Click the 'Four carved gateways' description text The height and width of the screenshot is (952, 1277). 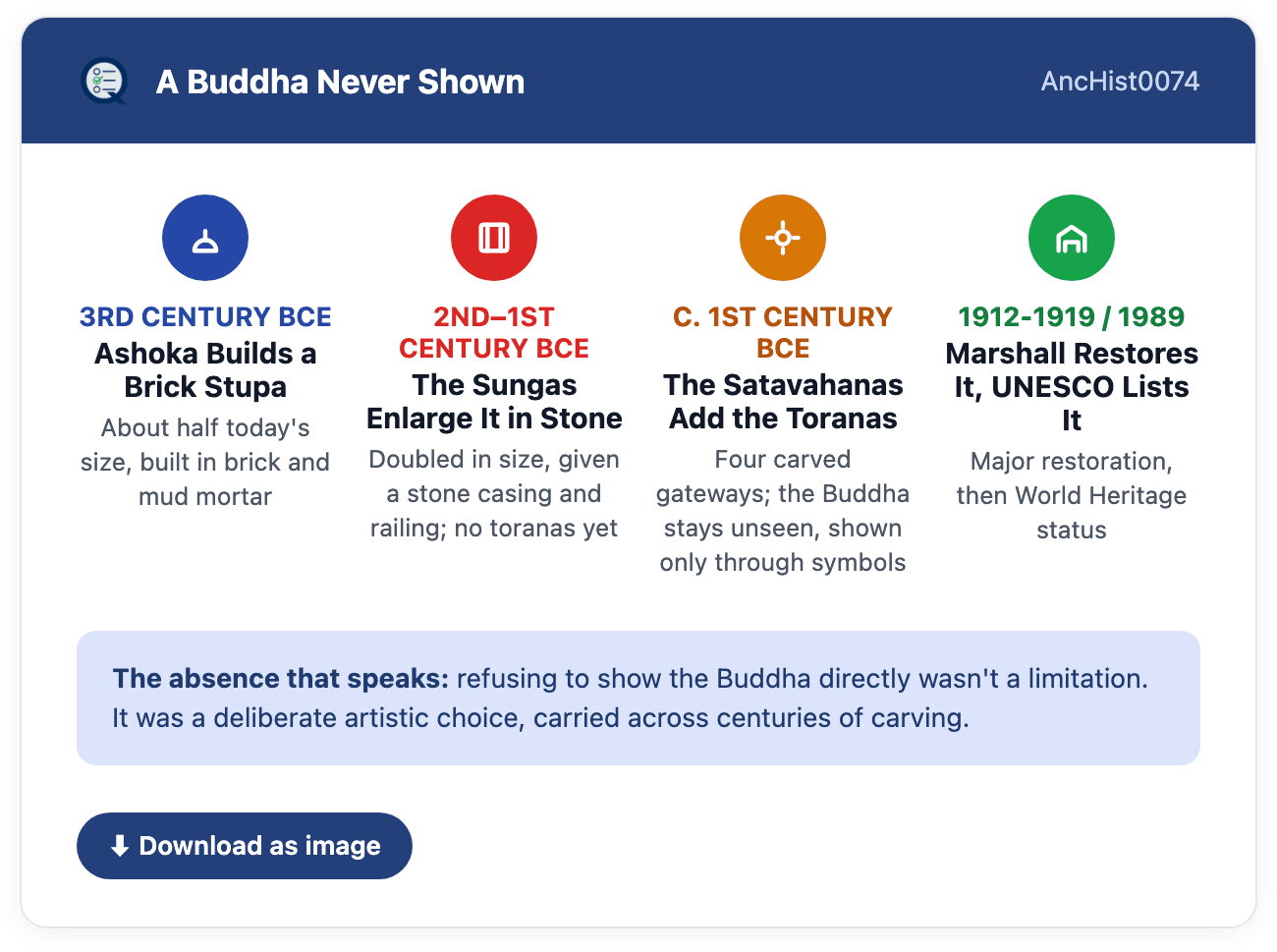click(x=783, y=511)
